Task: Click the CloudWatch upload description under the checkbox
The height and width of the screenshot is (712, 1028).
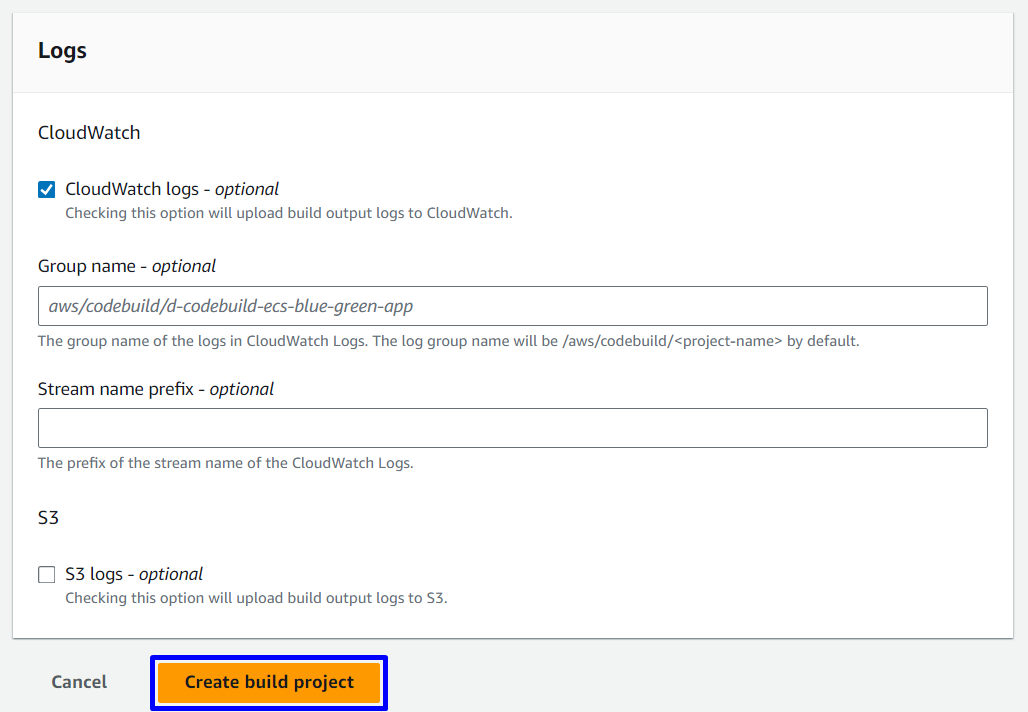Action: [x=288, y=213]
